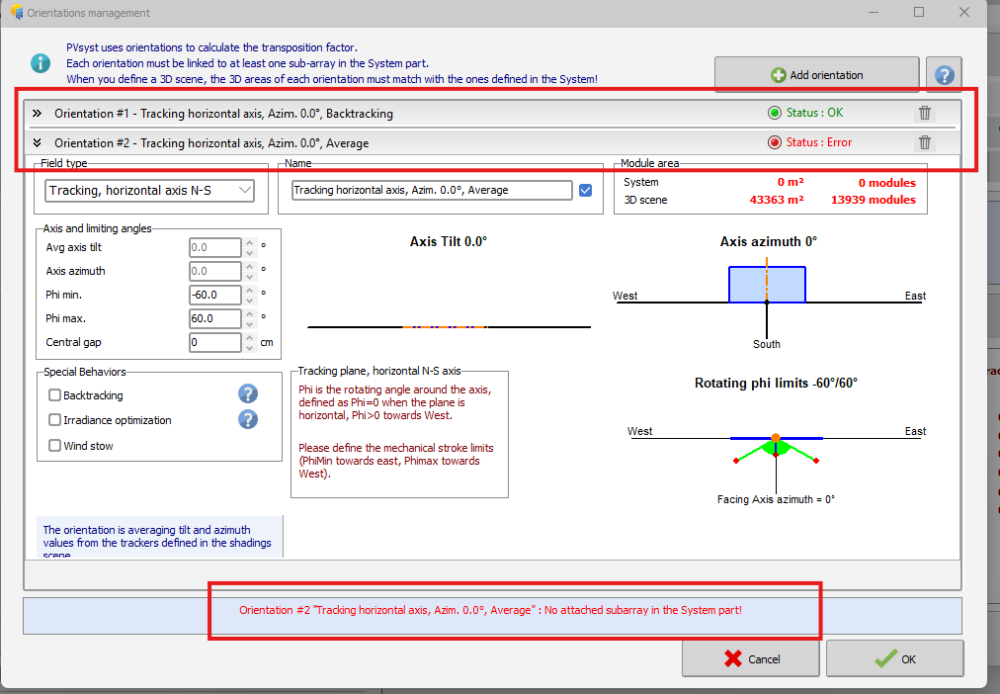Enable the Wind stow checkbox
Screen dimensions: 1000x694
coord(55,446)
